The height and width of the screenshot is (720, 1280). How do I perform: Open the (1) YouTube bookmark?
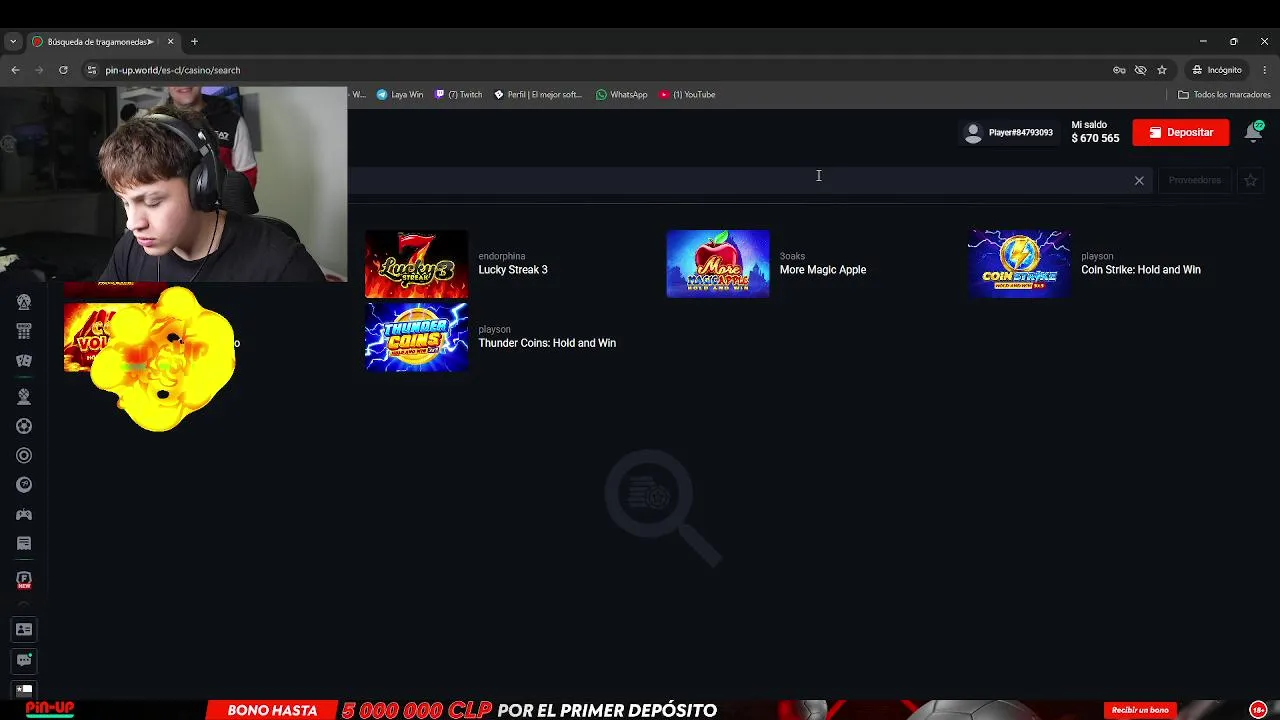[x=687, y=94]
